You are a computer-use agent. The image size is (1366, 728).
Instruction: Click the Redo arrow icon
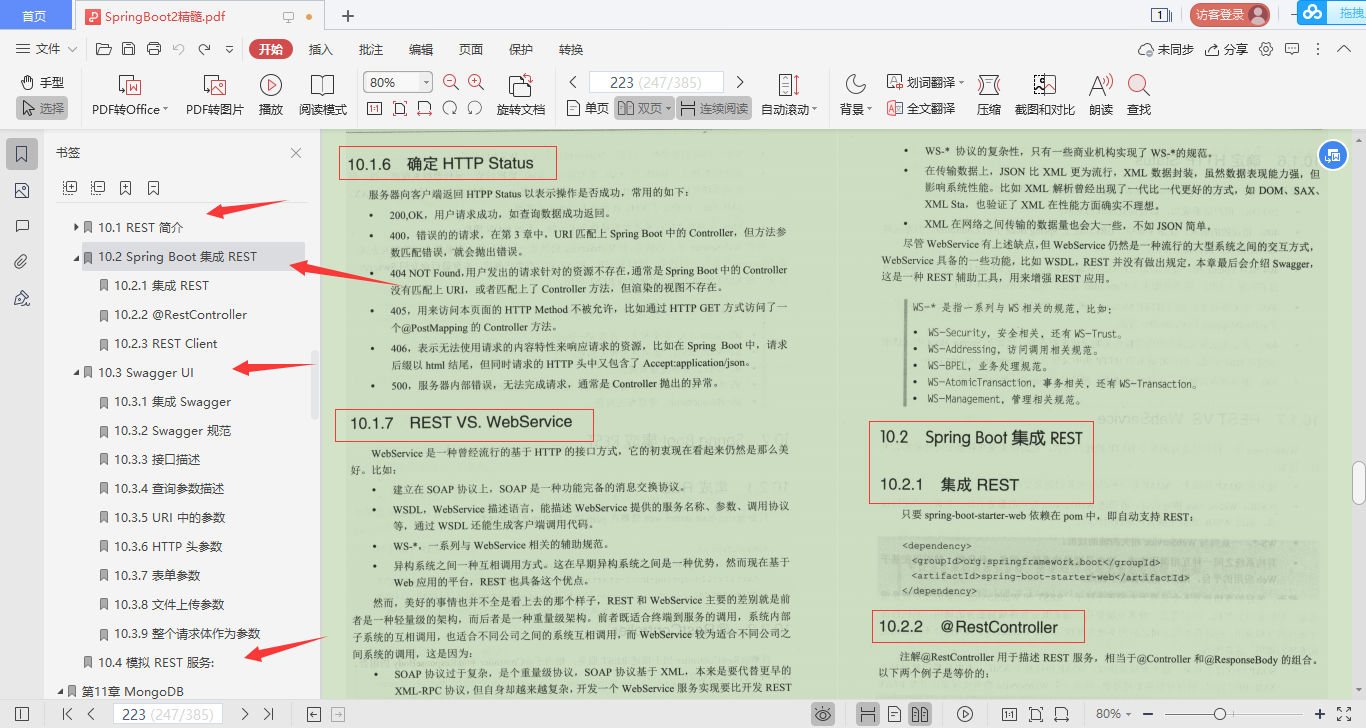pos(204,49)
